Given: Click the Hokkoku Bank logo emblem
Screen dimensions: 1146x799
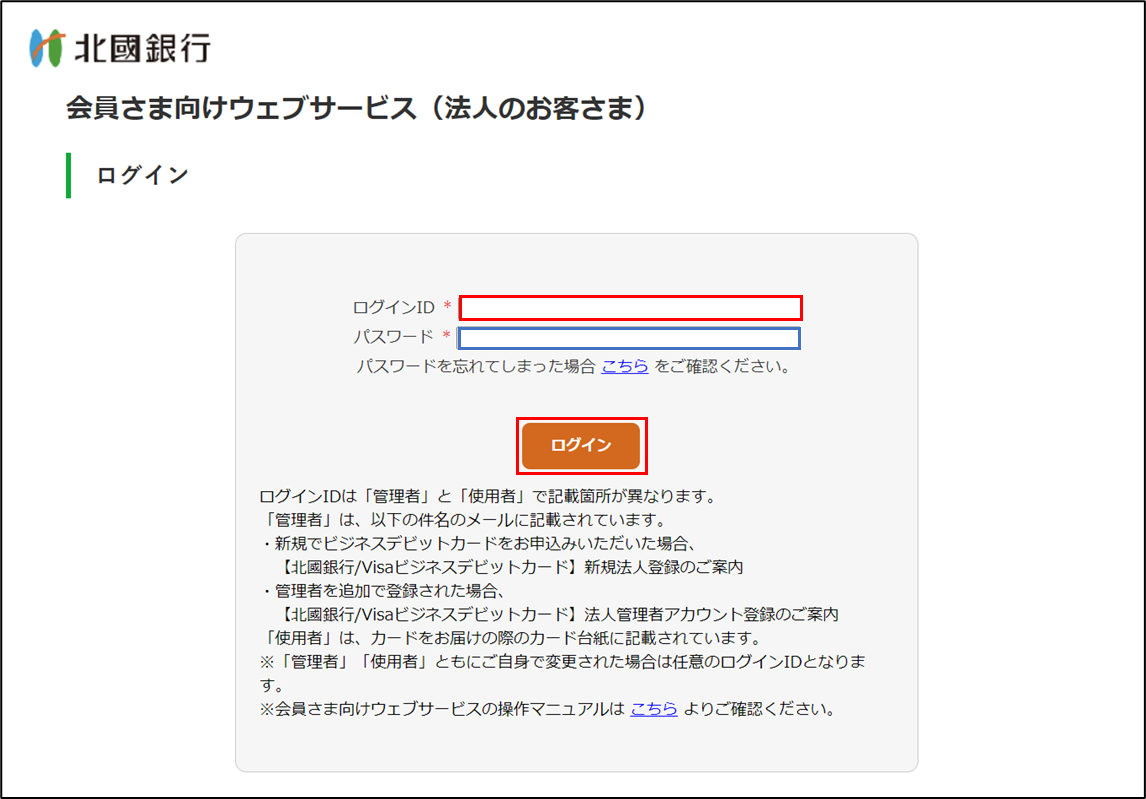Looking at the screenshot, I should click(x=47, y=47).
